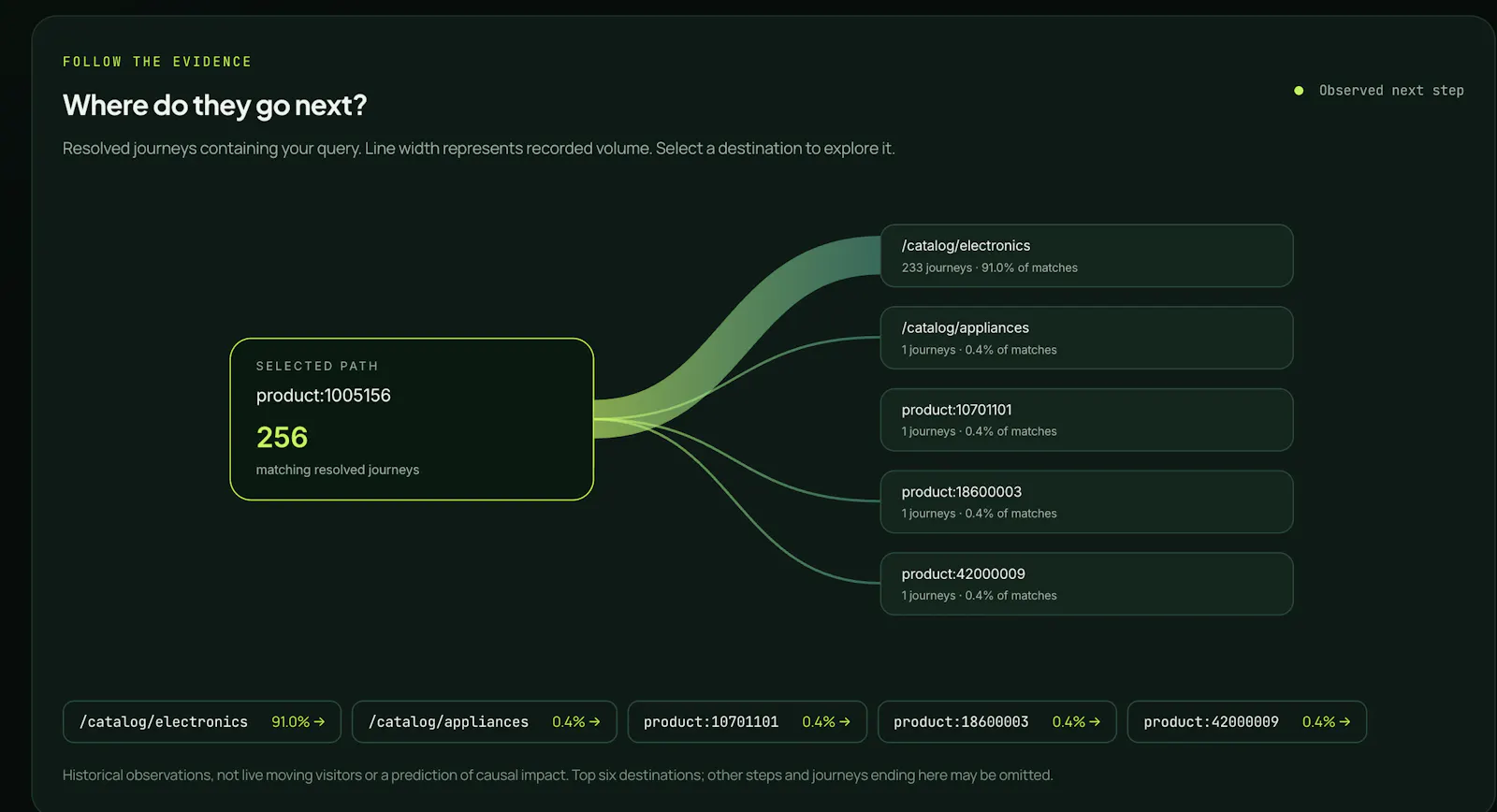Open the product:18600003 destination card
Image resolution: width=1497 pixels, height=812 pixels.
tap(1086, 502)
